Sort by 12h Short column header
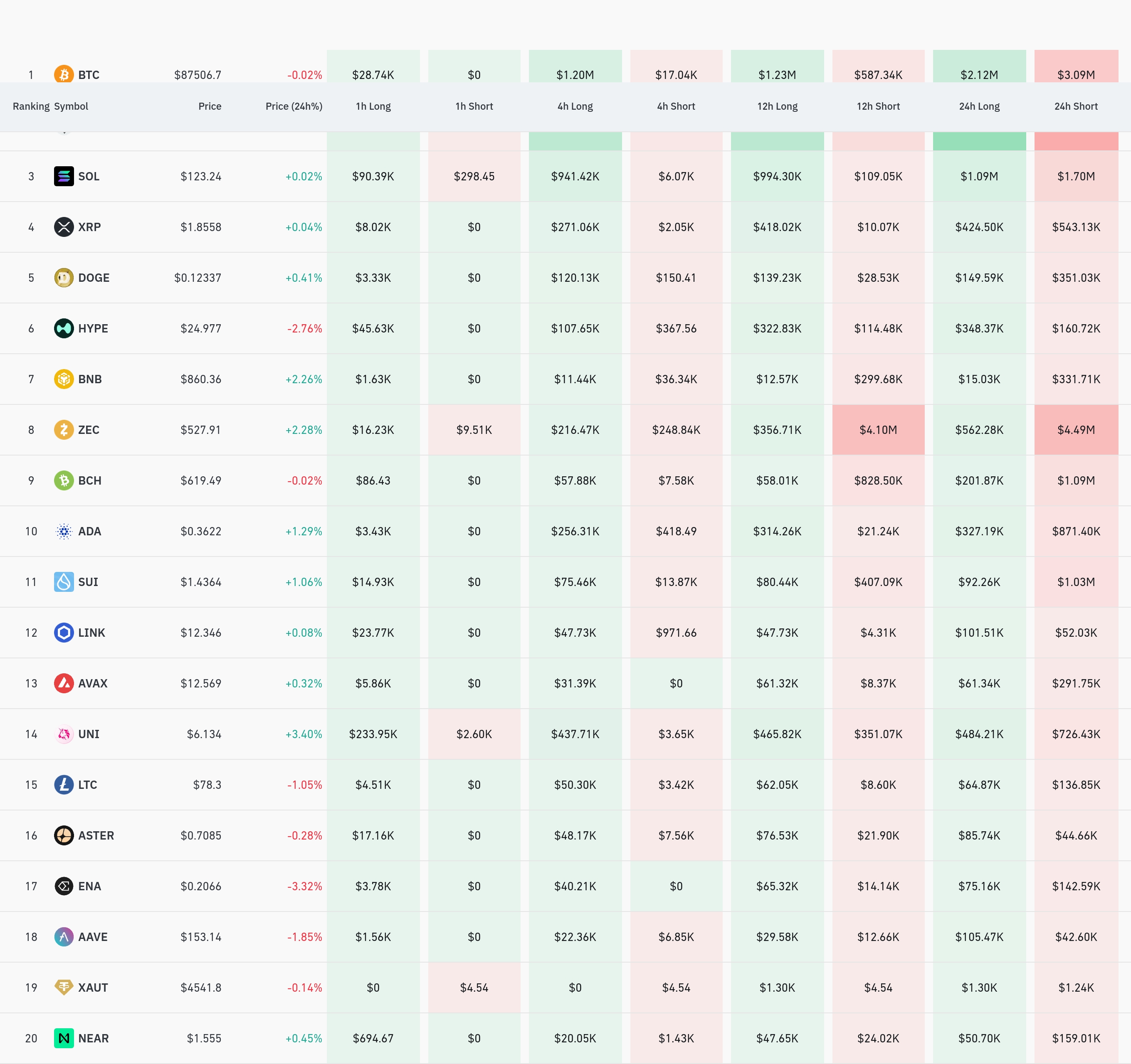 878,106
